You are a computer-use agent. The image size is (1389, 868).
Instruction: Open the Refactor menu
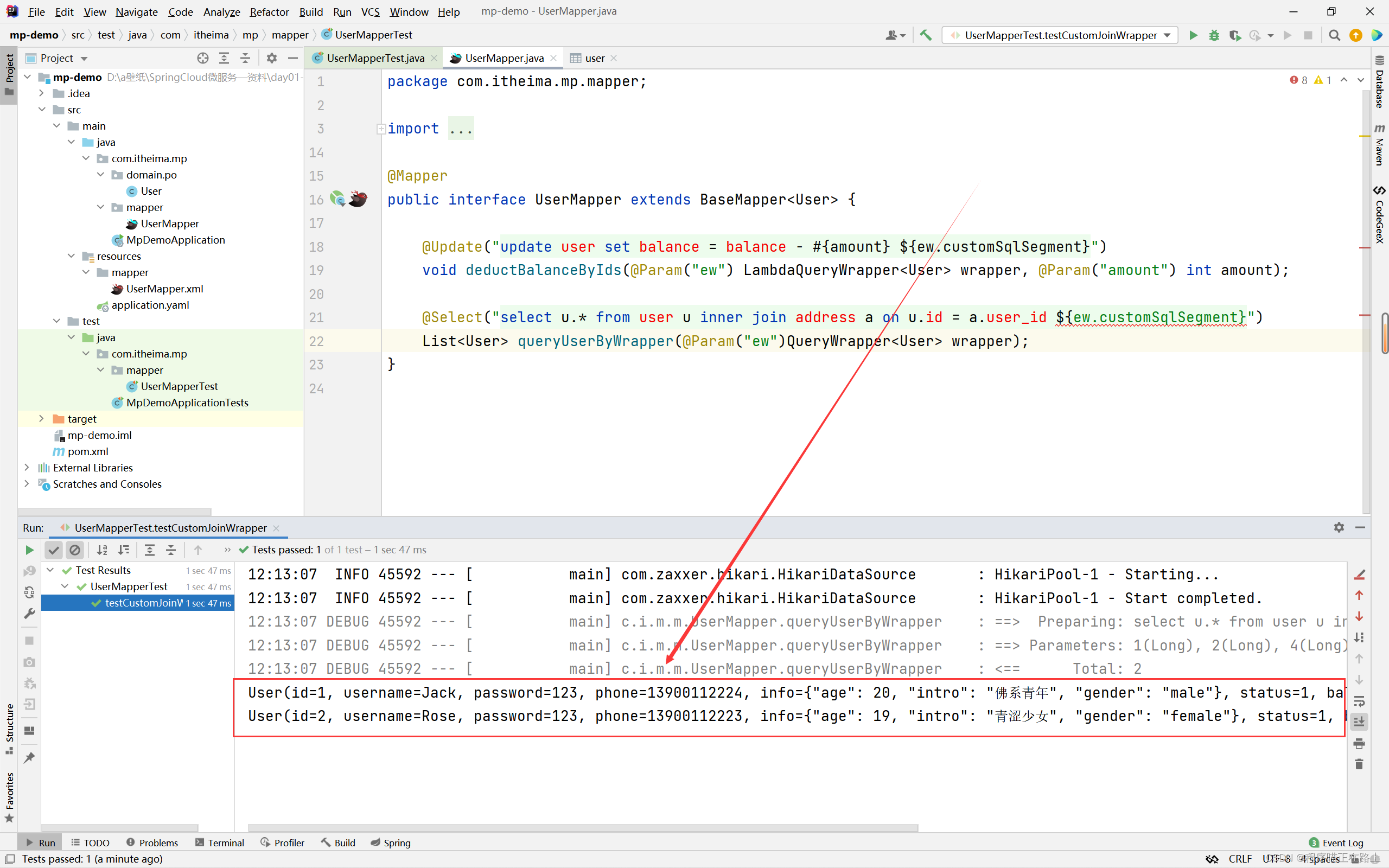coord(269,11)
